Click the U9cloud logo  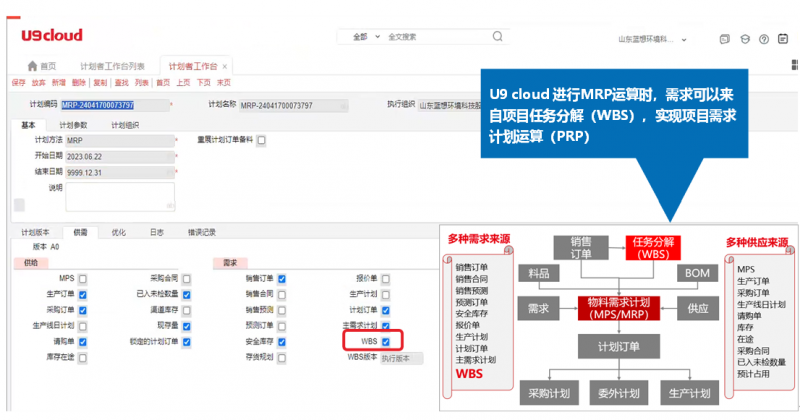coord(52,35)
